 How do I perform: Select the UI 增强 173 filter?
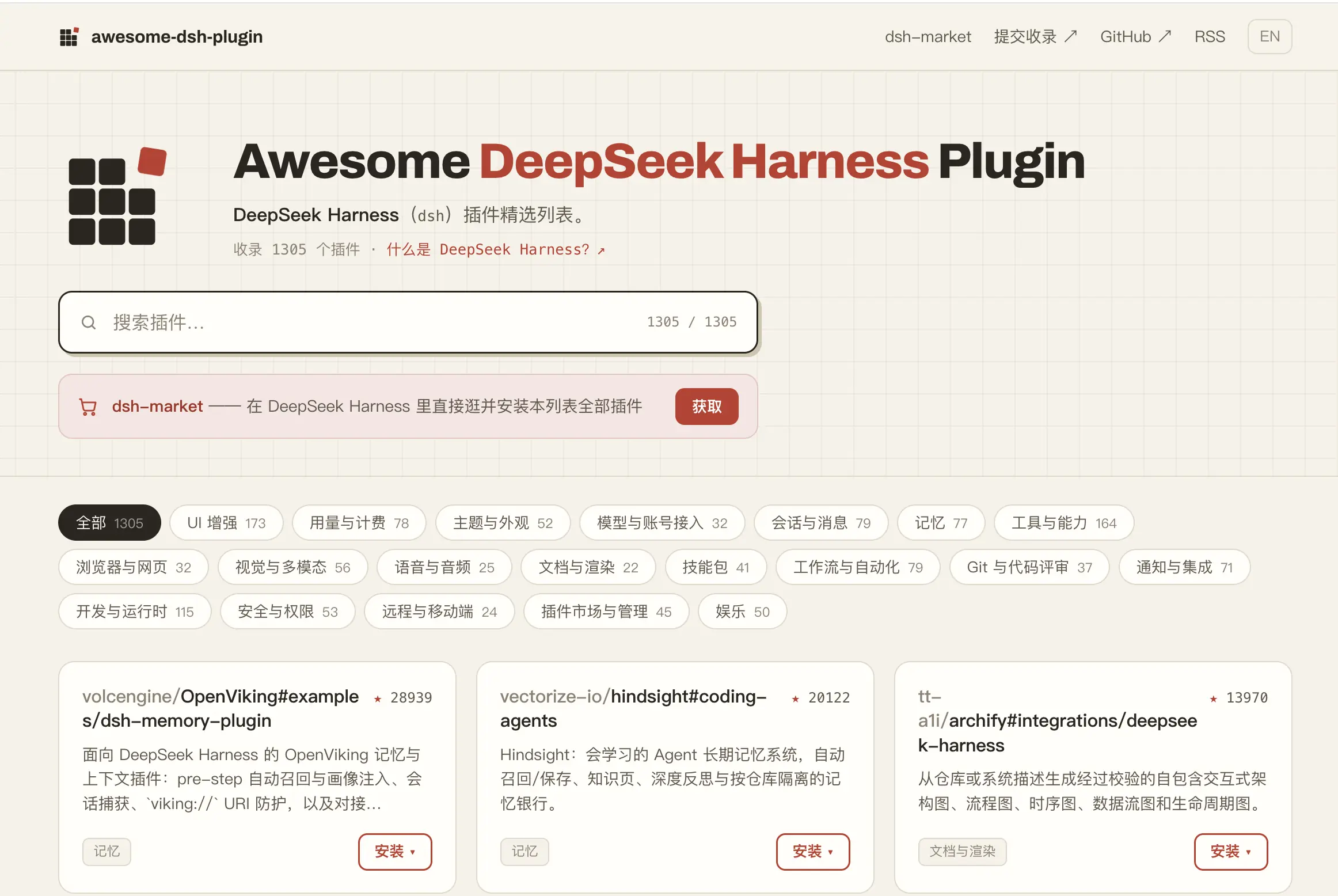point(226,523)
